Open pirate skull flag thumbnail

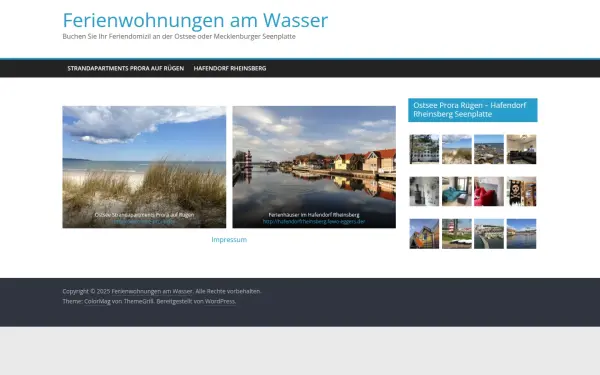pyautogui.click(x=522, y=191)
